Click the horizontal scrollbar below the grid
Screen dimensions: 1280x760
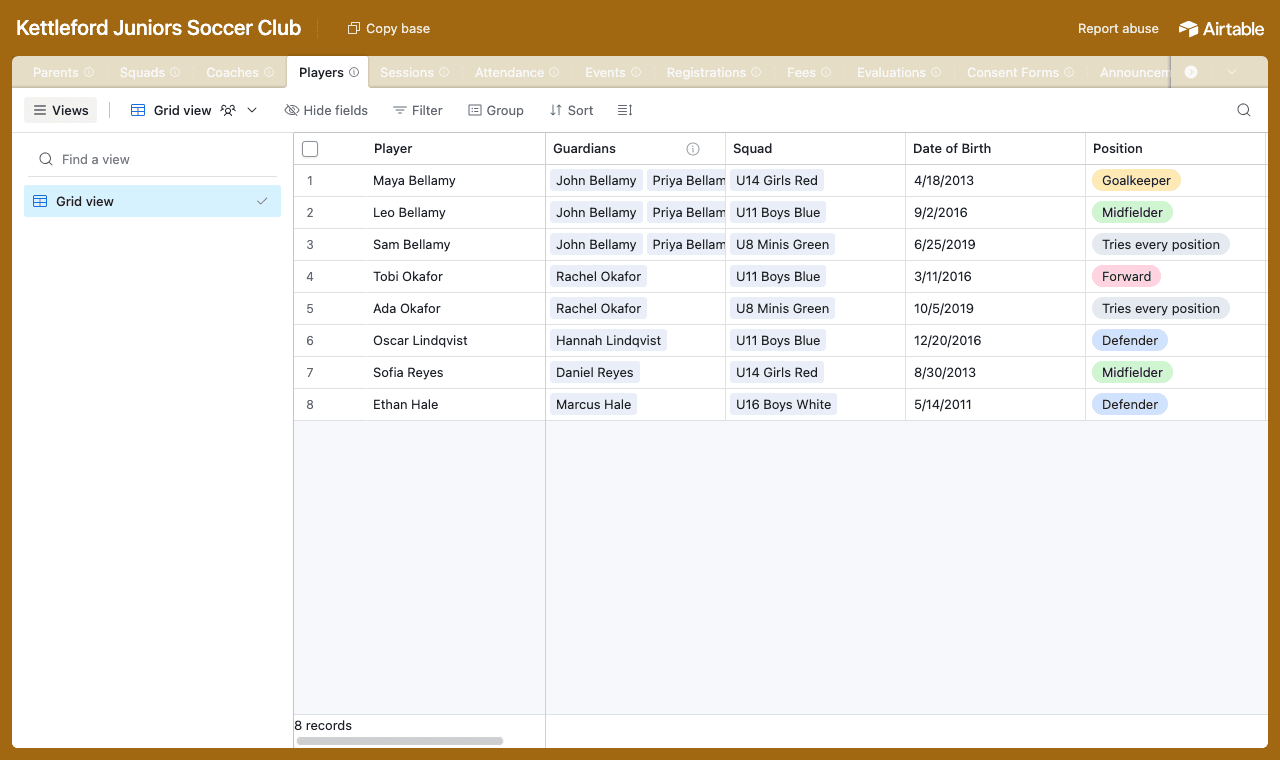point(400,741)
